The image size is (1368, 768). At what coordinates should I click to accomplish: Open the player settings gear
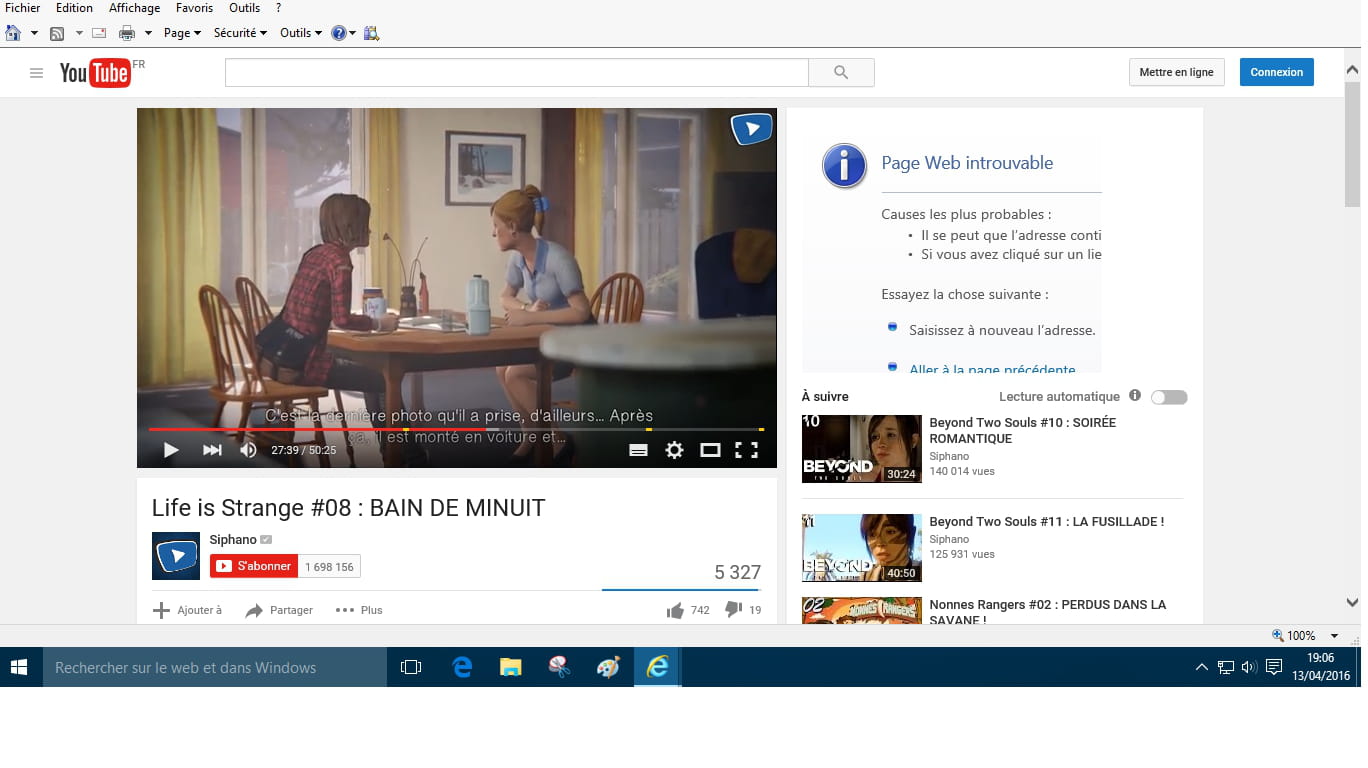(x=674, y=450)
